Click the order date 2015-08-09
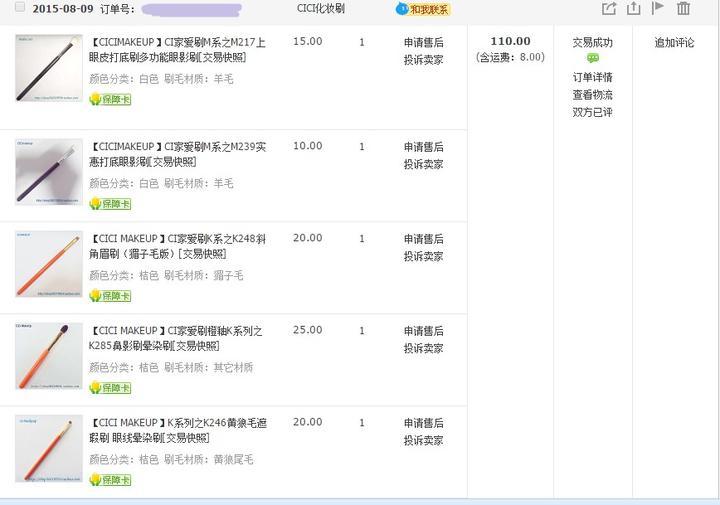 [x=63, y=9]
